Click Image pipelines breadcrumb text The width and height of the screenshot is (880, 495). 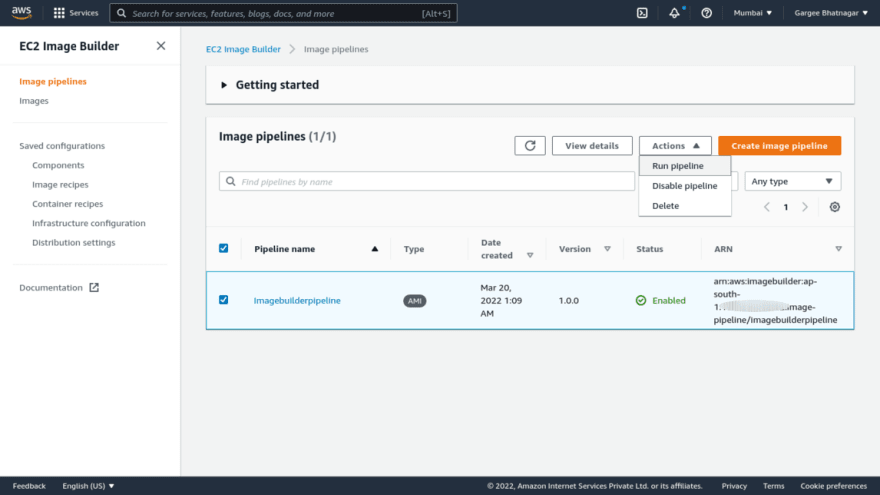tap(336, 49)
